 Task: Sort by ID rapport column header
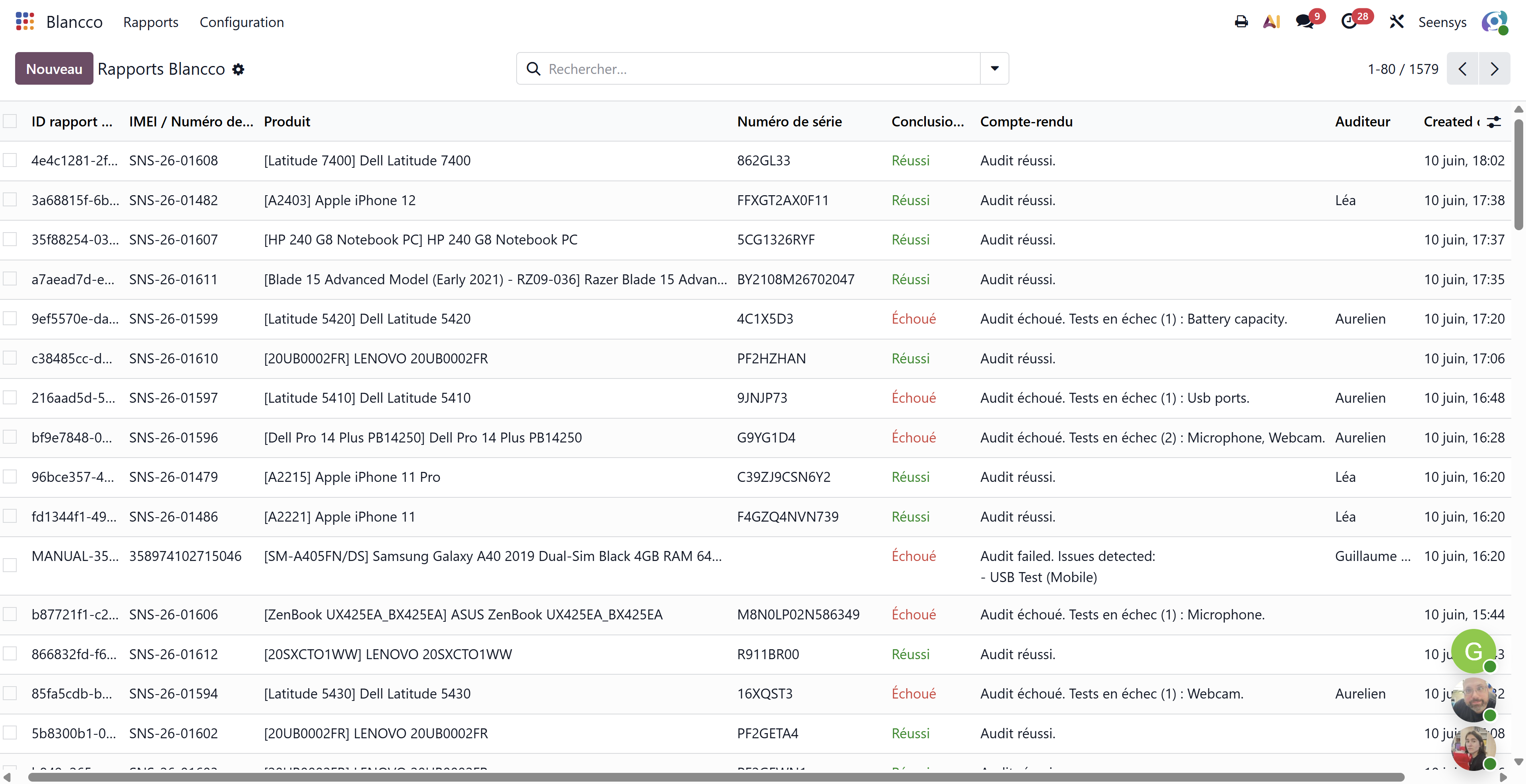(x=72, y=121)
